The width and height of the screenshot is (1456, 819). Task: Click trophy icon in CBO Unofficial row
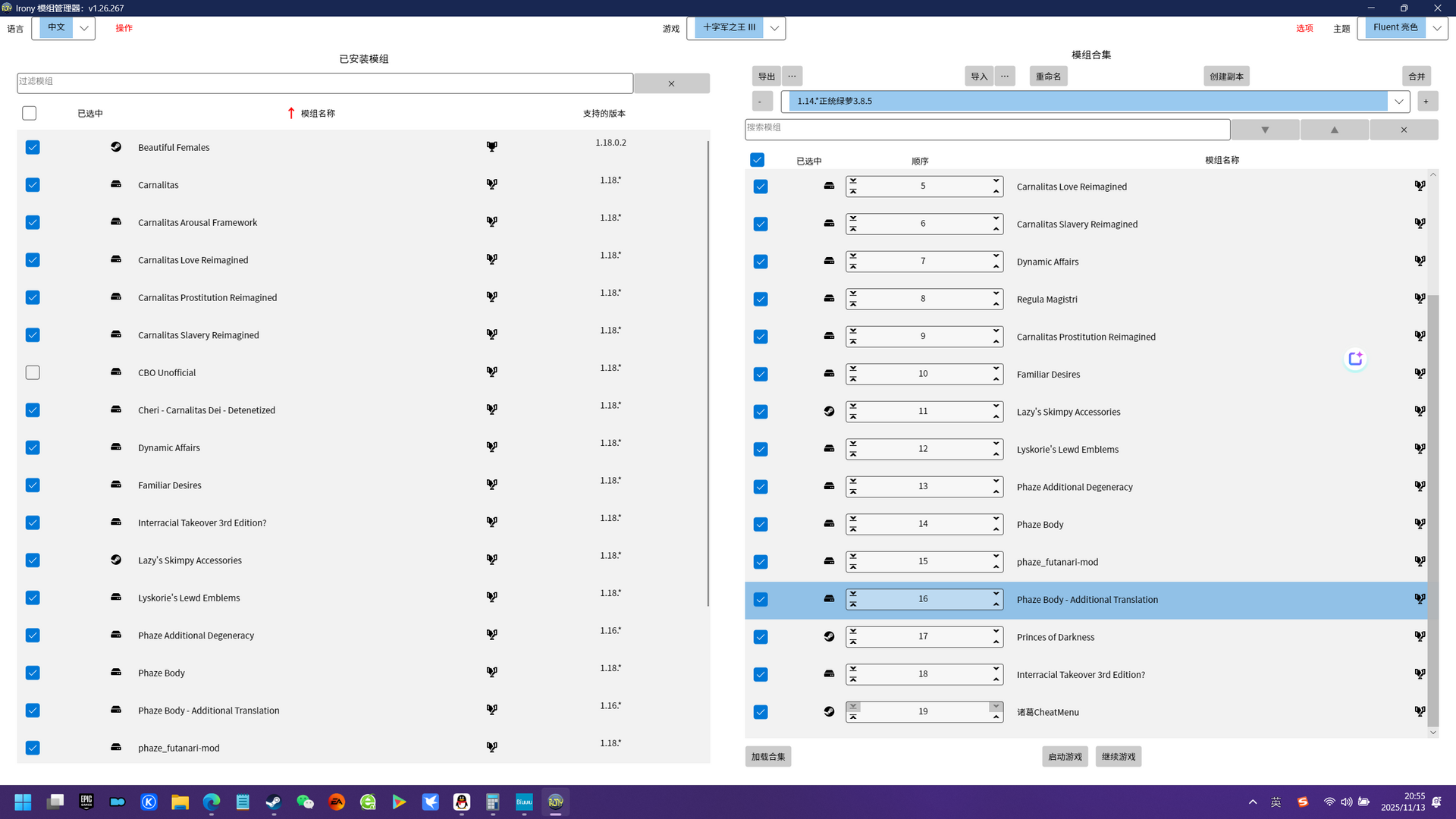pos(492,372)
